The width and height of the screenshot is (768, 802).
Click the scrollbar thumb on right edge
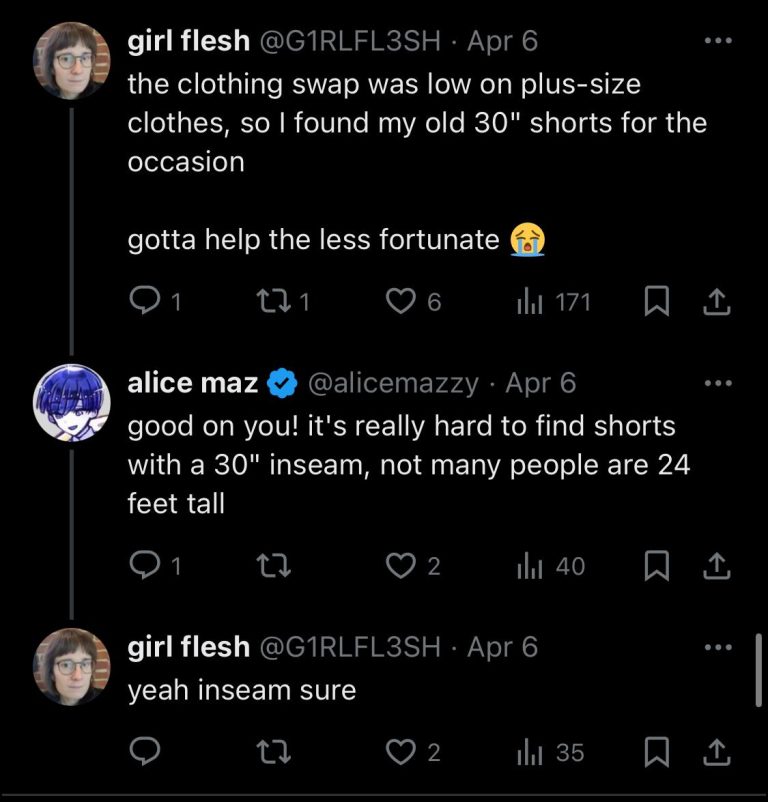tap(761, 669)
